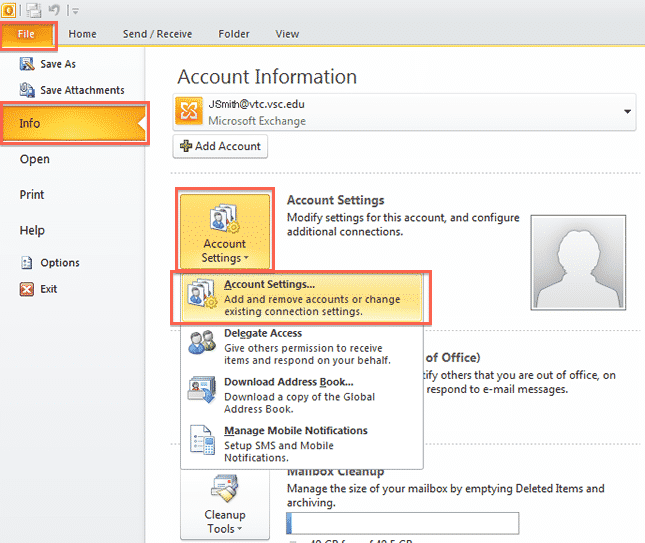The height and width of the screenshot is (543, 645).
Task: Click the Cleanup Tools broom icon
Action: tap(225, 489)
